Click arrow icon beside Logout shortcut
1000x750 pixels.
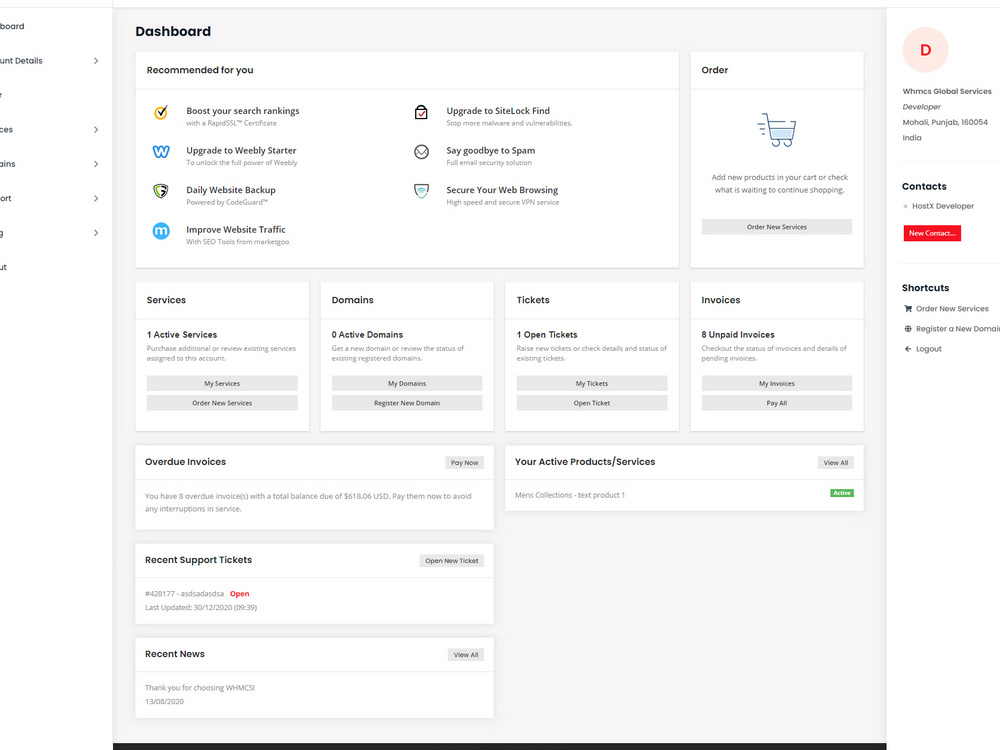click(x=908, y=349)
